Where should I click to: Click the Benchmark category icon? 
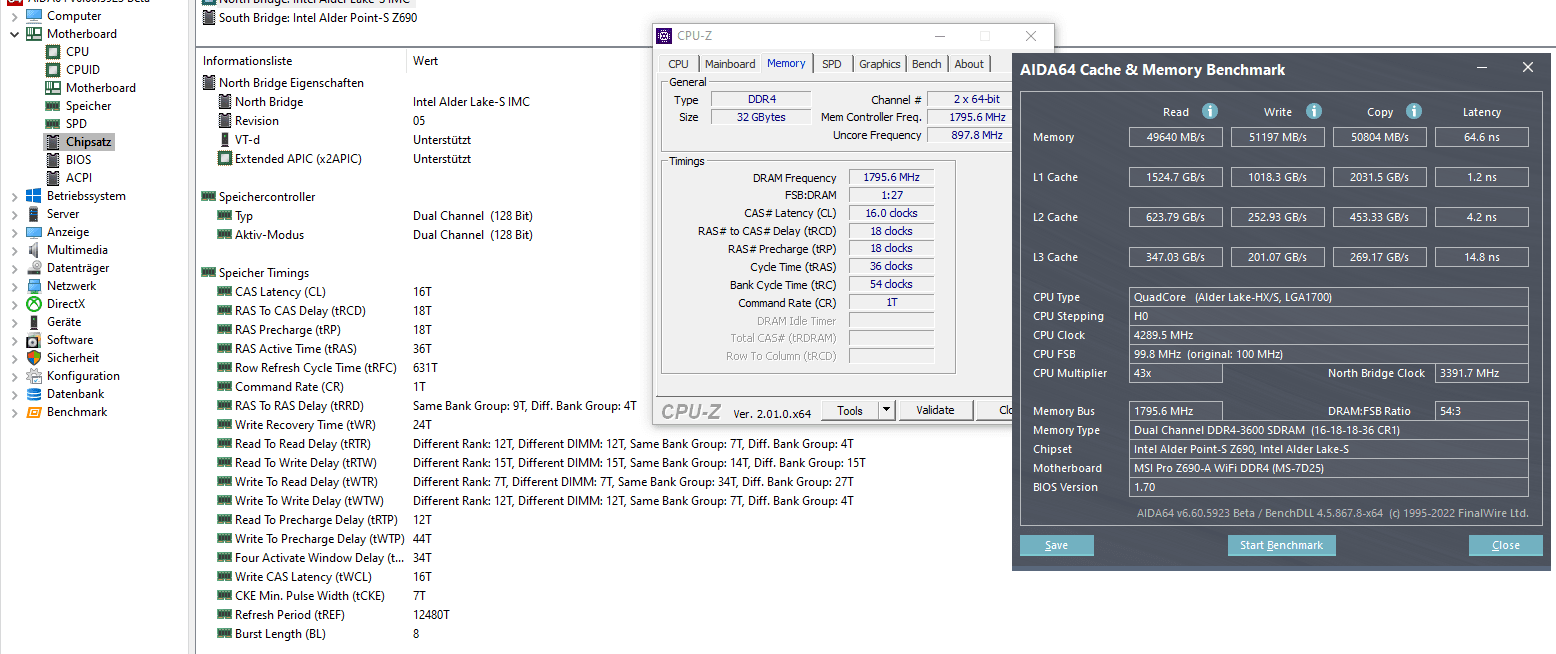point(34,412)
